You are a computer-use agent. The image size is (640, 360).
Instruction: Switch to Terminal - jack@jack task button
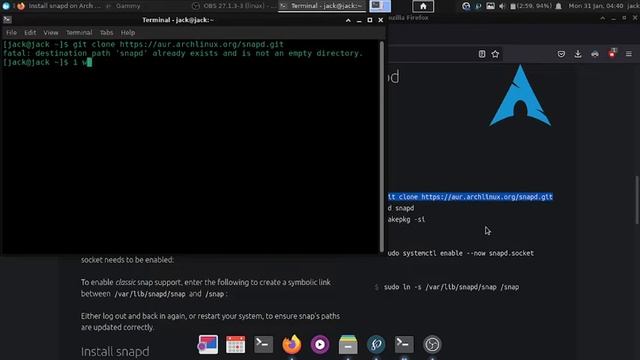322,6
